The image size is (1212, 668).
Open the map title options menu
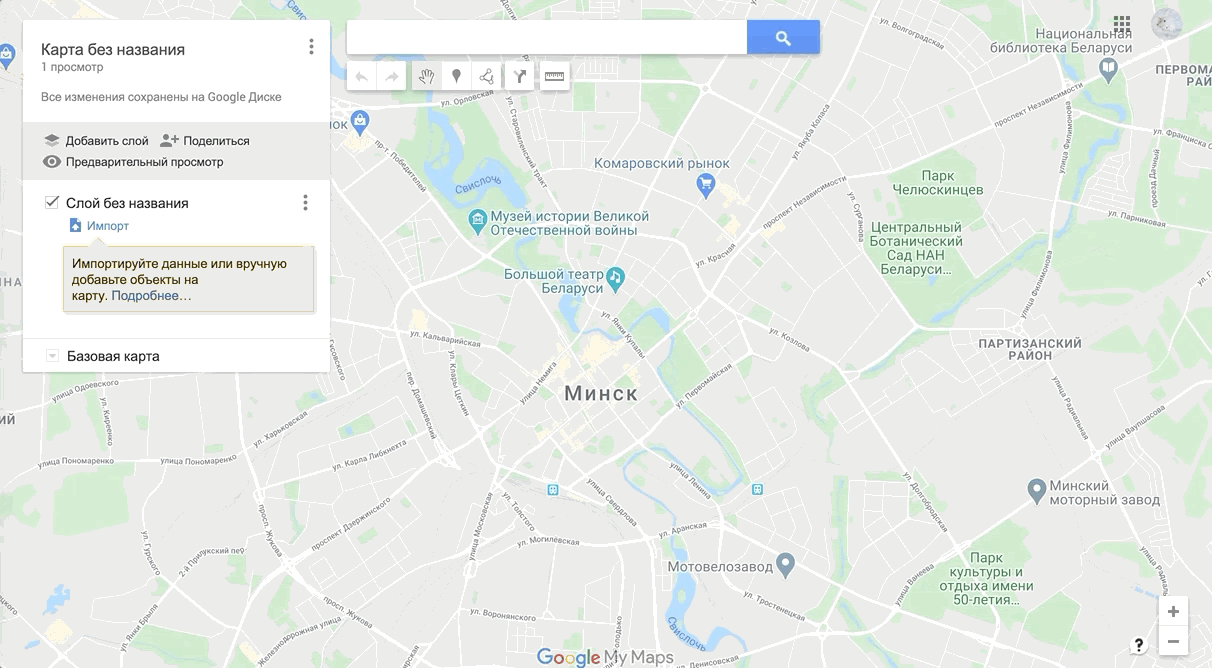click(x=311, y=47)
